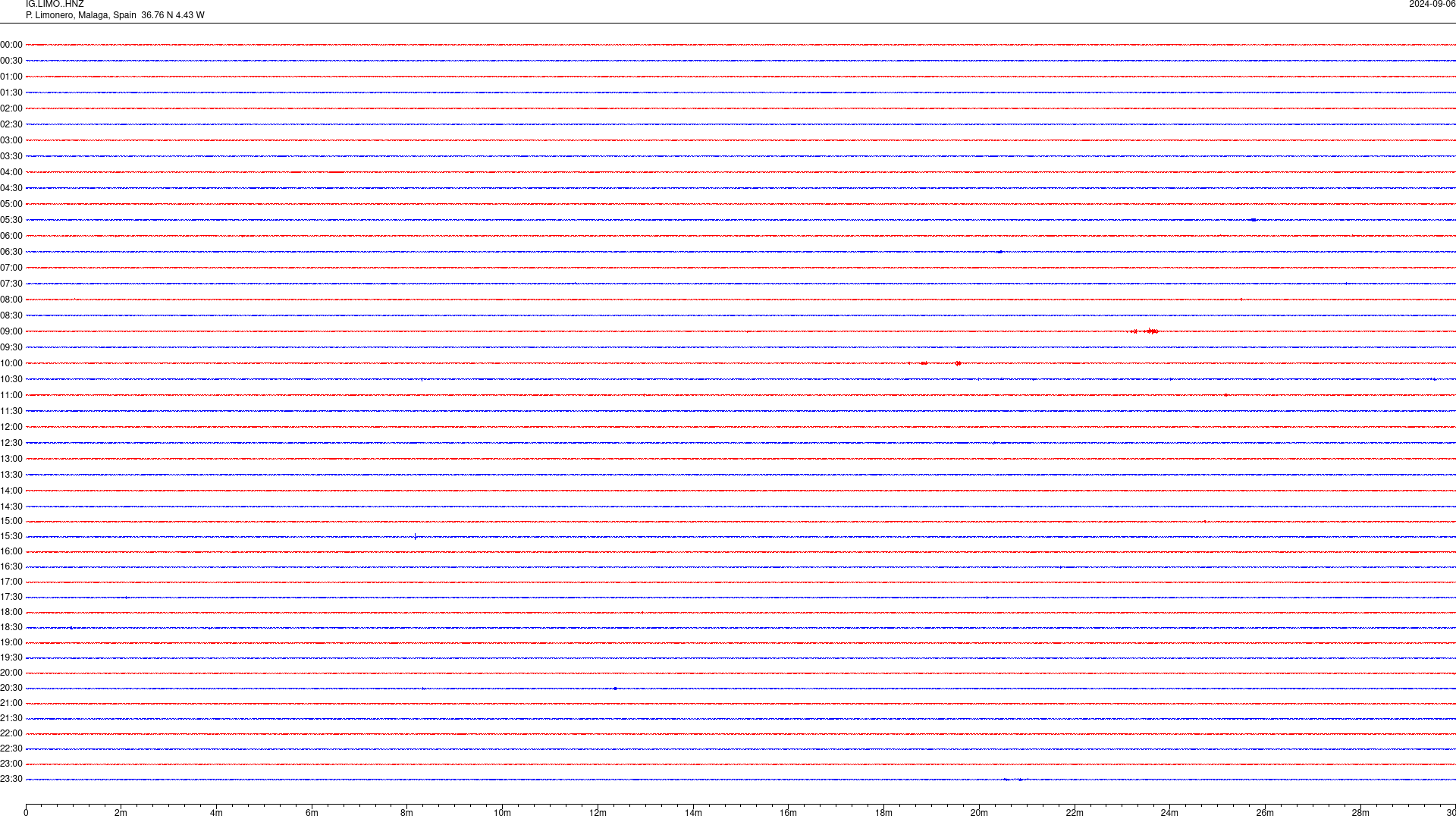Click the 24m tick label on the time axis
This screenshot has width=1456, height=819.
click(x=1170, y=813)
